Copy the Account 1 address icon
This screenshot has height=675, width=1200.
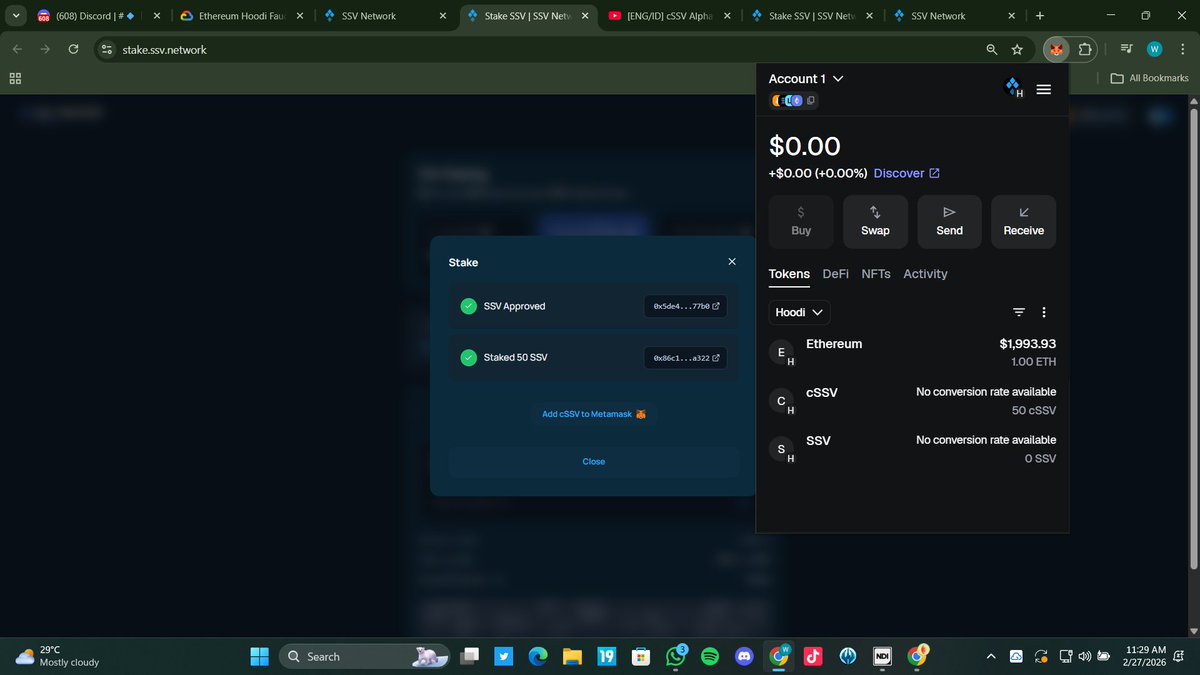811,101
